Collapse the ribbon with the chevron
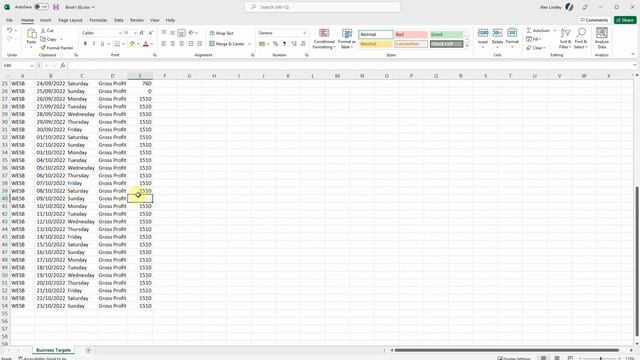The height and width of the screenshot is (360, 640). (x=633, y=54)
